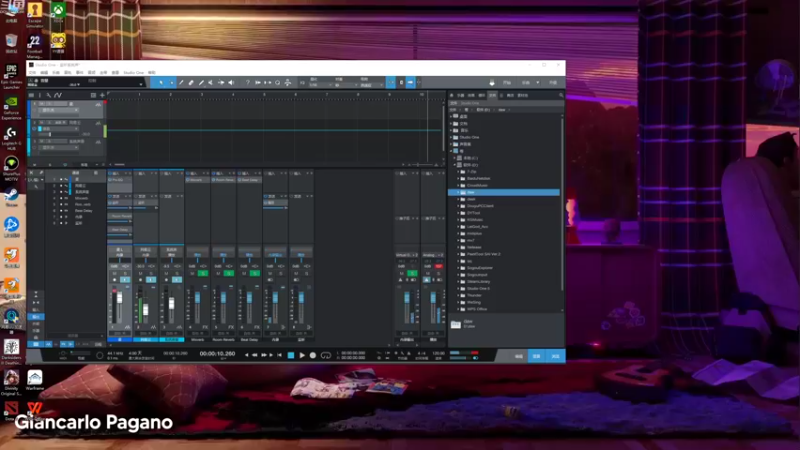
Task: Click the Record button in transport
Action: 313,355
